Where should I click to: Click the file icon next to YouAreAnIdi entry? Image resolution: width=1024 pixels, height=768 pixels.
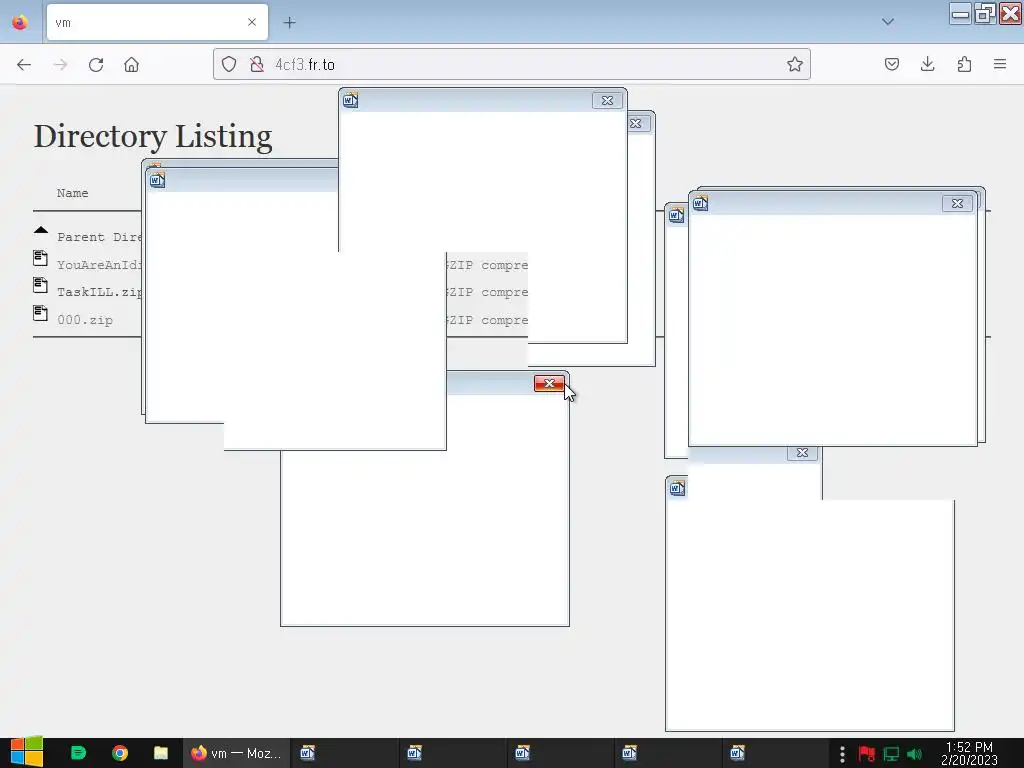[x=40, y=258]
